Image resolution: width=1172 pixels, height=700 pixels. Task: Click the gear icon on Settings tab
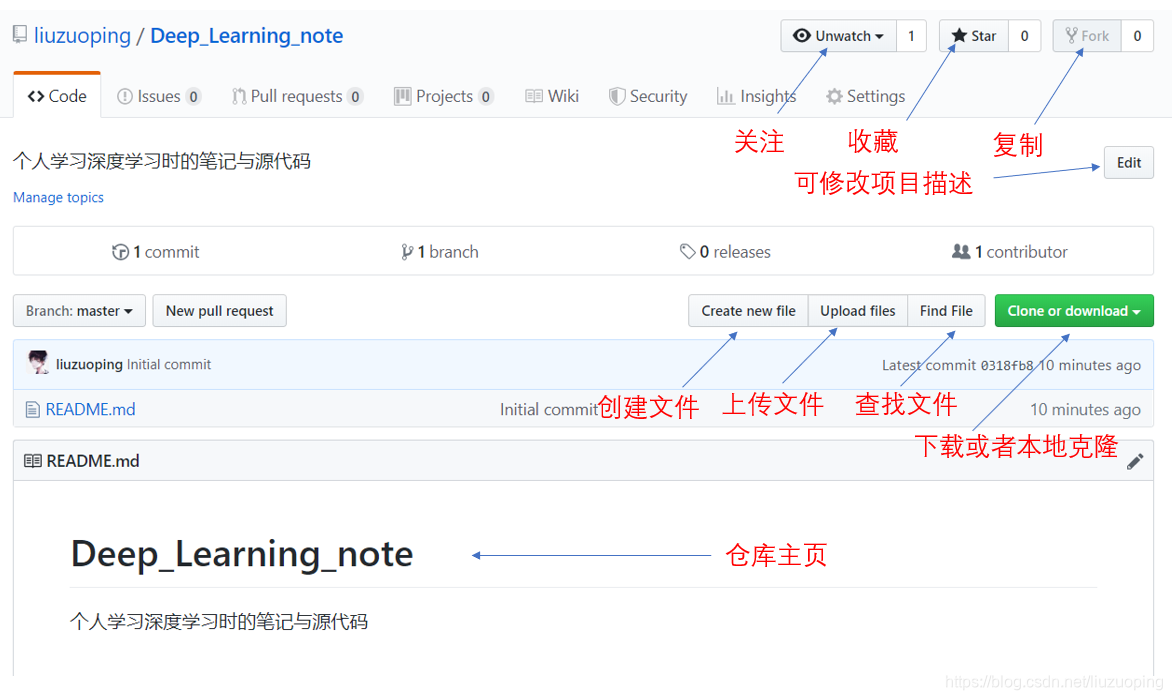834,96
